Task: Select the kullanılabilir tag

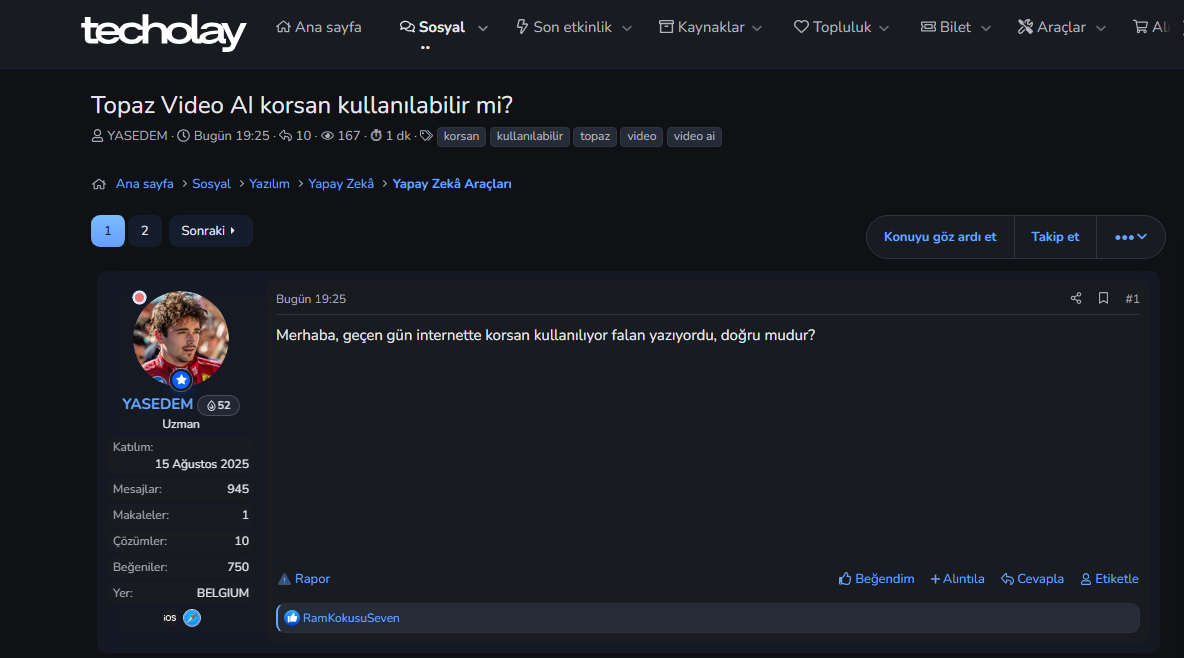Action: pos(529,137)
